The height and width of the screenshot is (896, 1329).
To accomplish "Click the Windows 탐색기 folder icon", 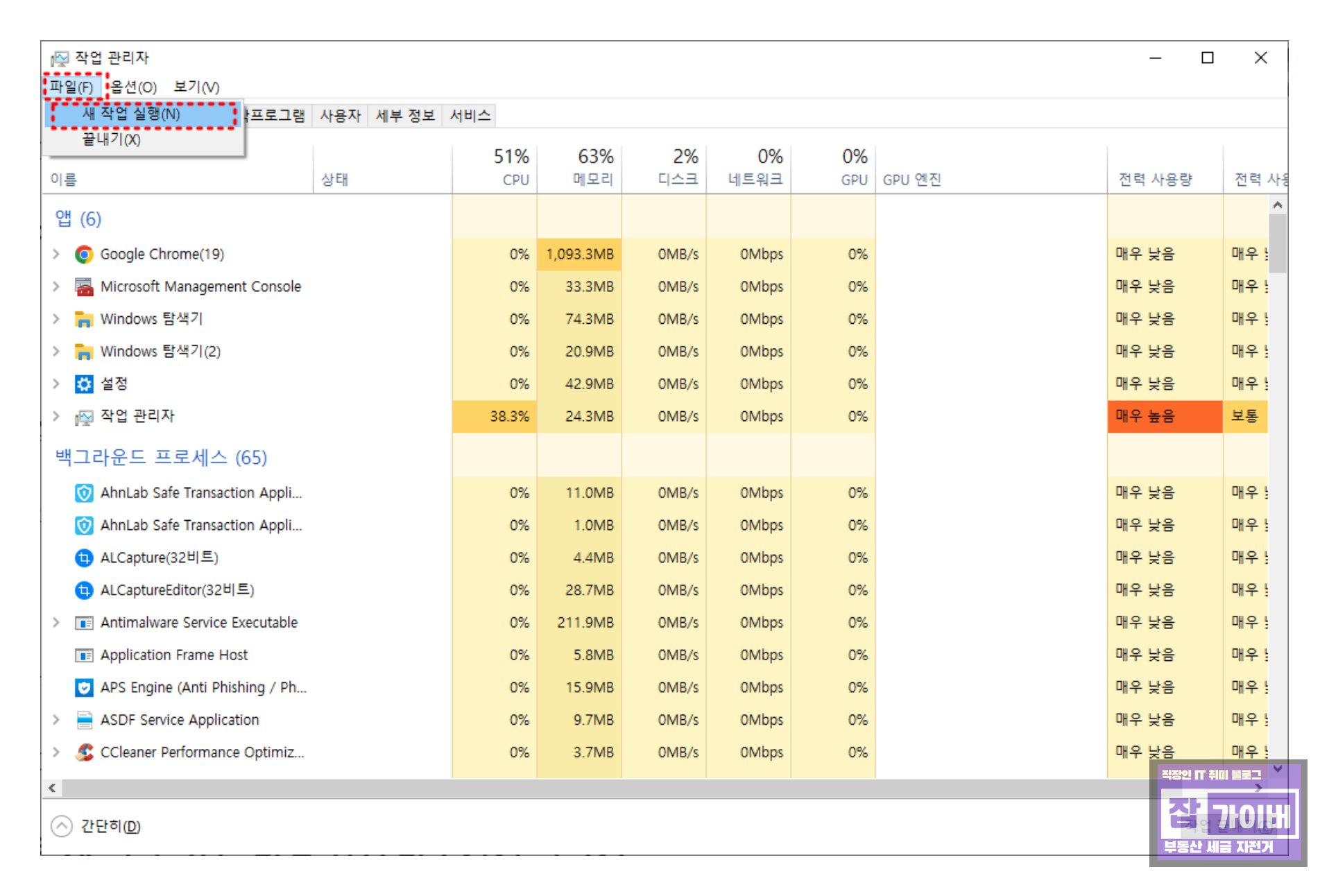I will 84,320.
